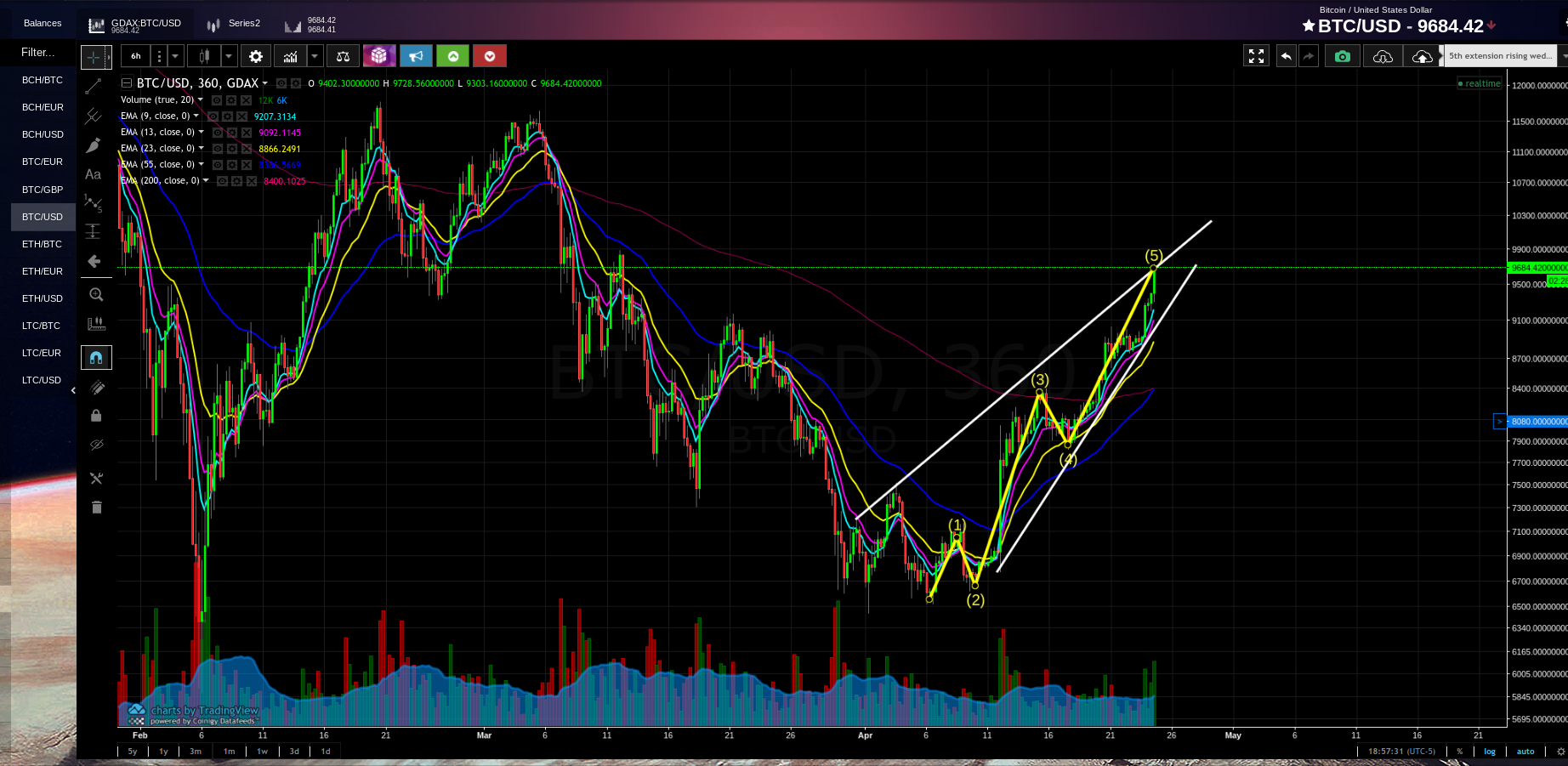The height and width of the screenshot is (766, 1568).
Task: Click the green up-arrow buy button
Action: click(453, 56)
